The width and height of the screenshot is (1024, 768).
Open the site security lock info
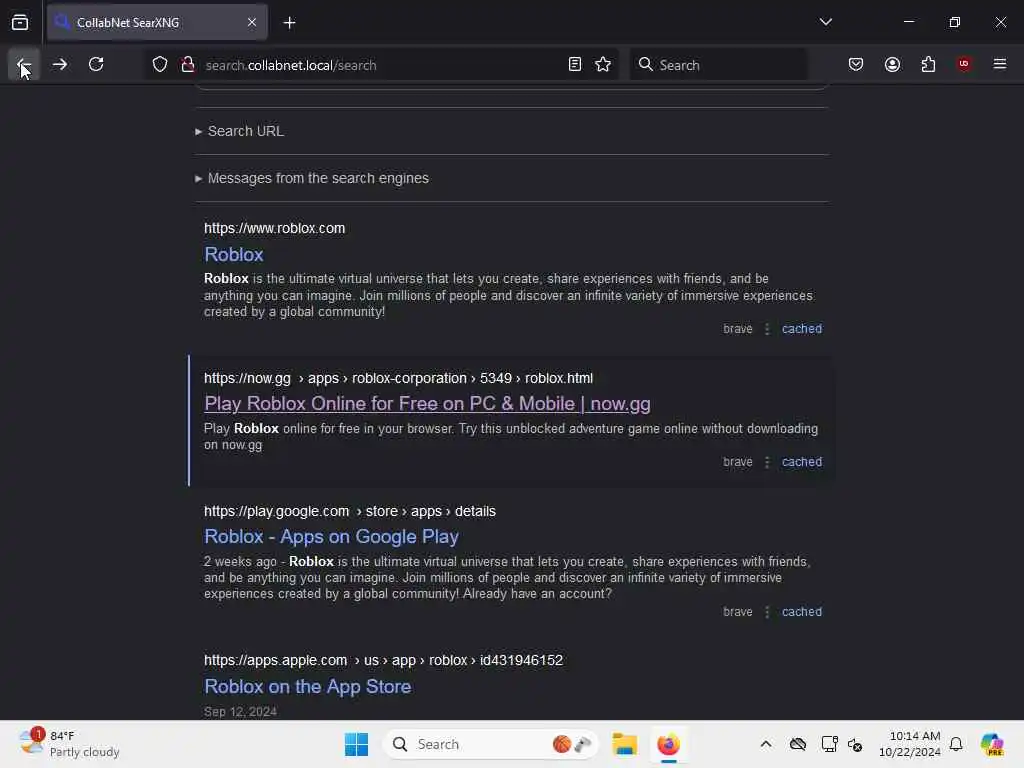pyautogui.click(x=187, y=65)
